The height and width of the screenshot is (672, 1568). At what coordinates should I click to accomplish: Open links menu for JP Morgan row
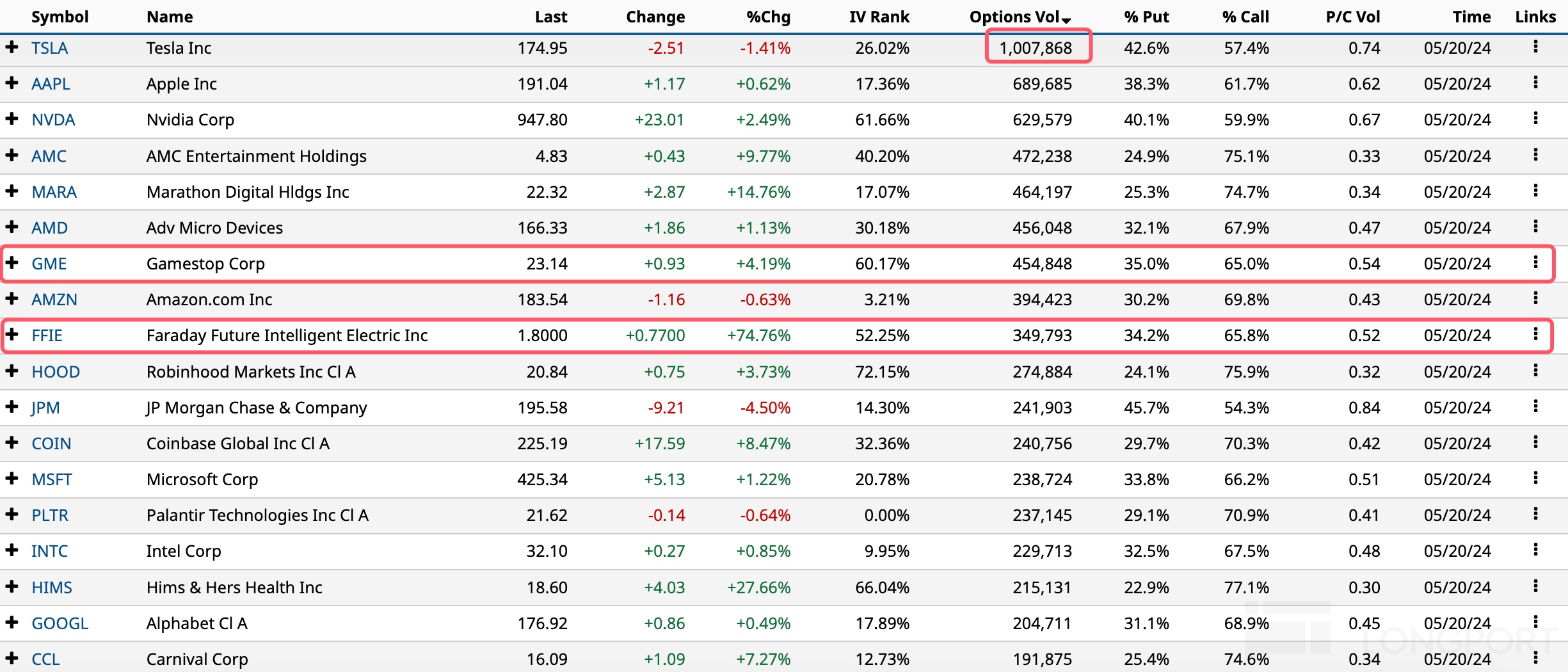(1535, 406)
